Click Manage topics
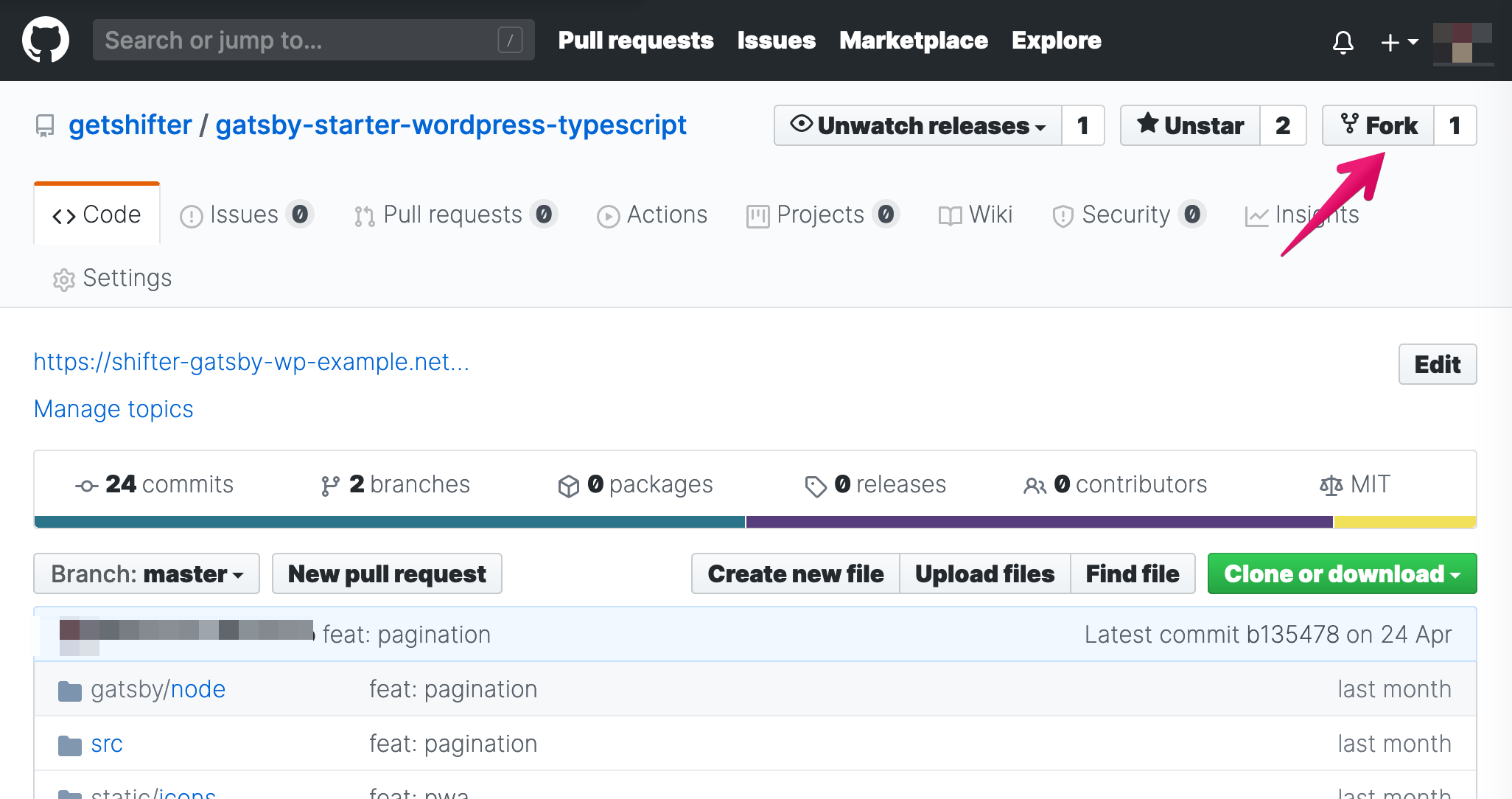This screenshot has width=1512, height=799. [113, 409]
